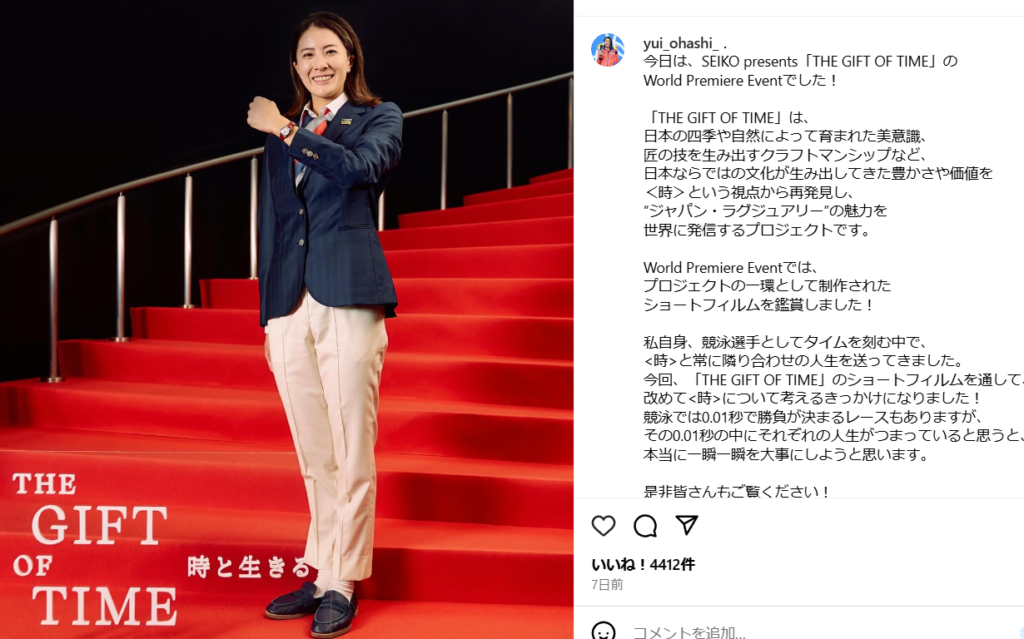Click the caption line starting with World Premiere Eventでは
Screen dimensions: 1024x639
pos(728,267)
